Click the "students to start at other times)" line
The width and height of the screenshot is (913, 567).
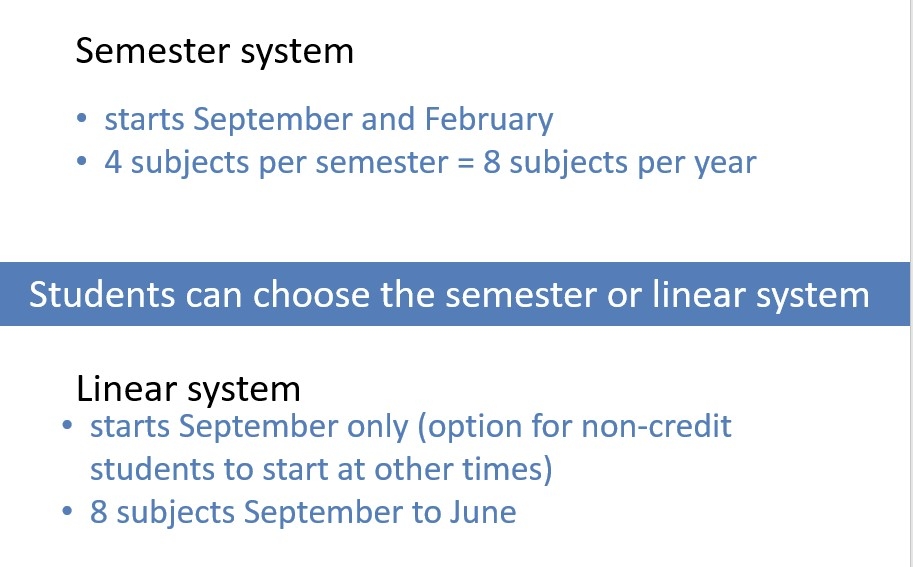[x=321, y=469]
